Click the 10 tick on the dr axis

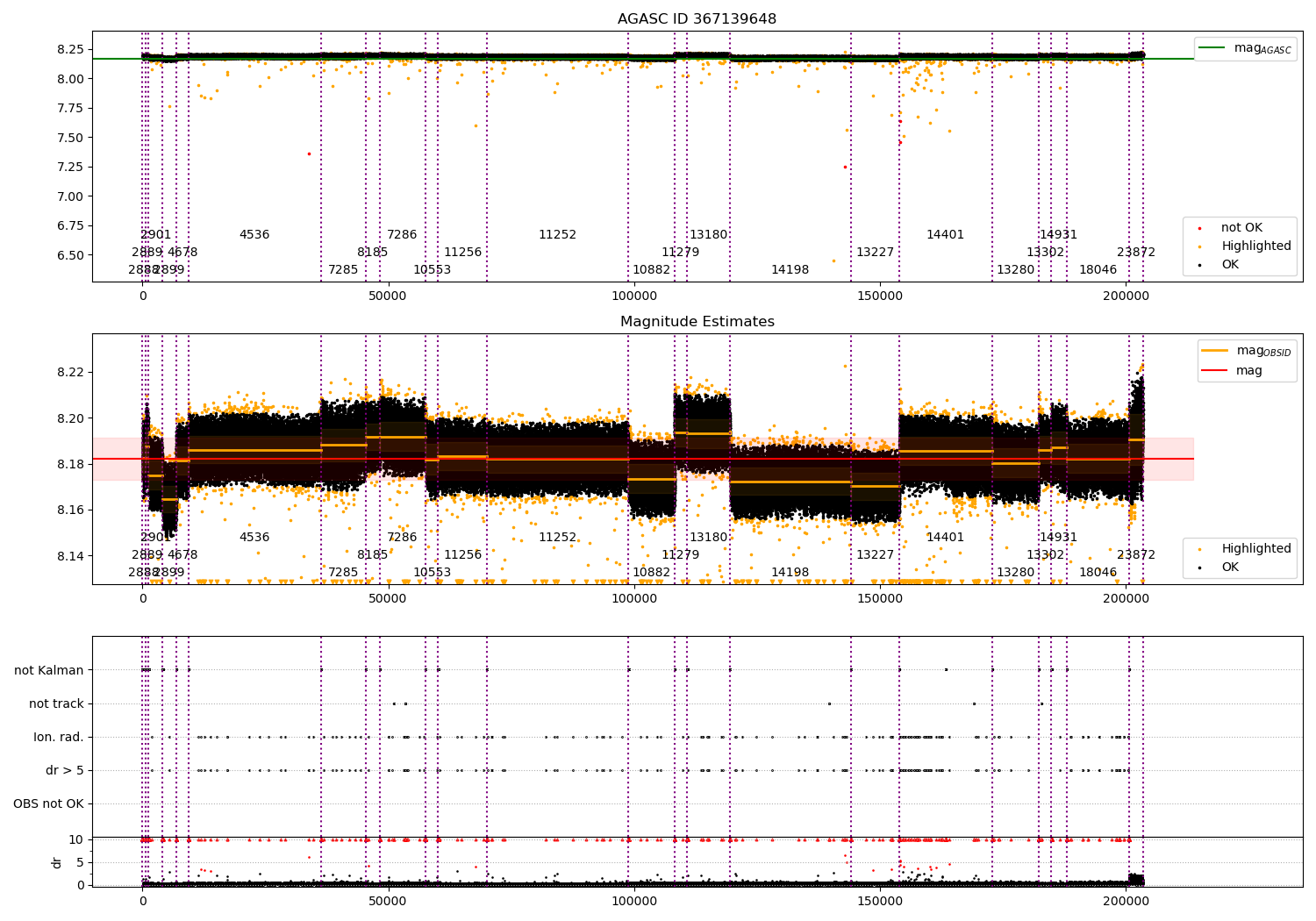[x=76, y=839]
